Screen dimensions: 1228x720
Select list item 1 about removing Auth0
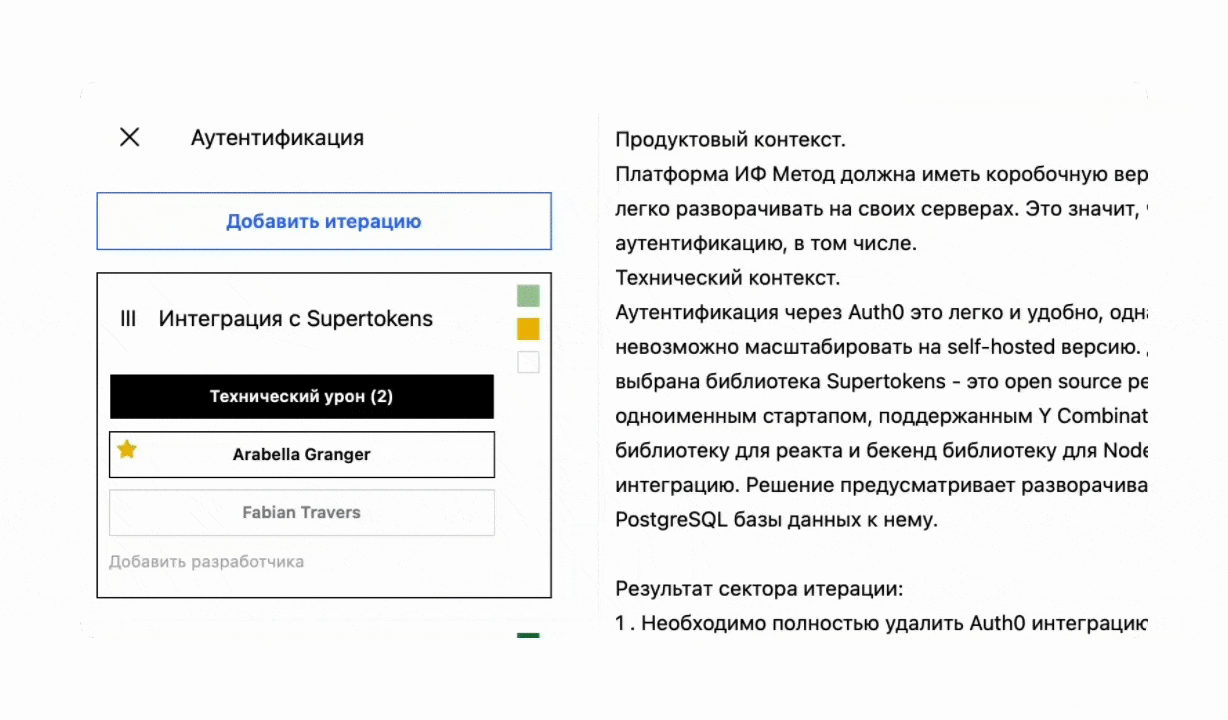click(881, 623)
